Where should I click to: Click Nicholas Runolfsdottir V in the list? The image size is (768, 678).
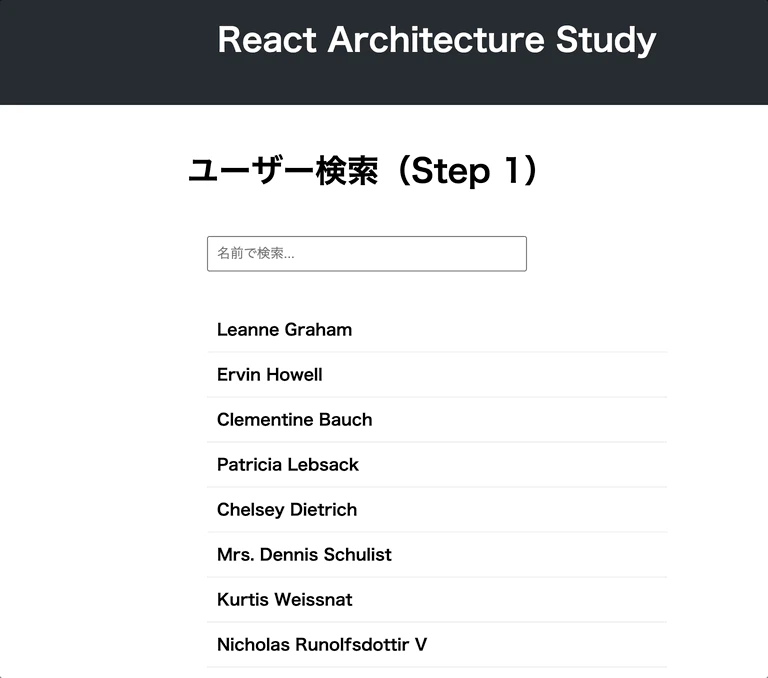point(437,645)
